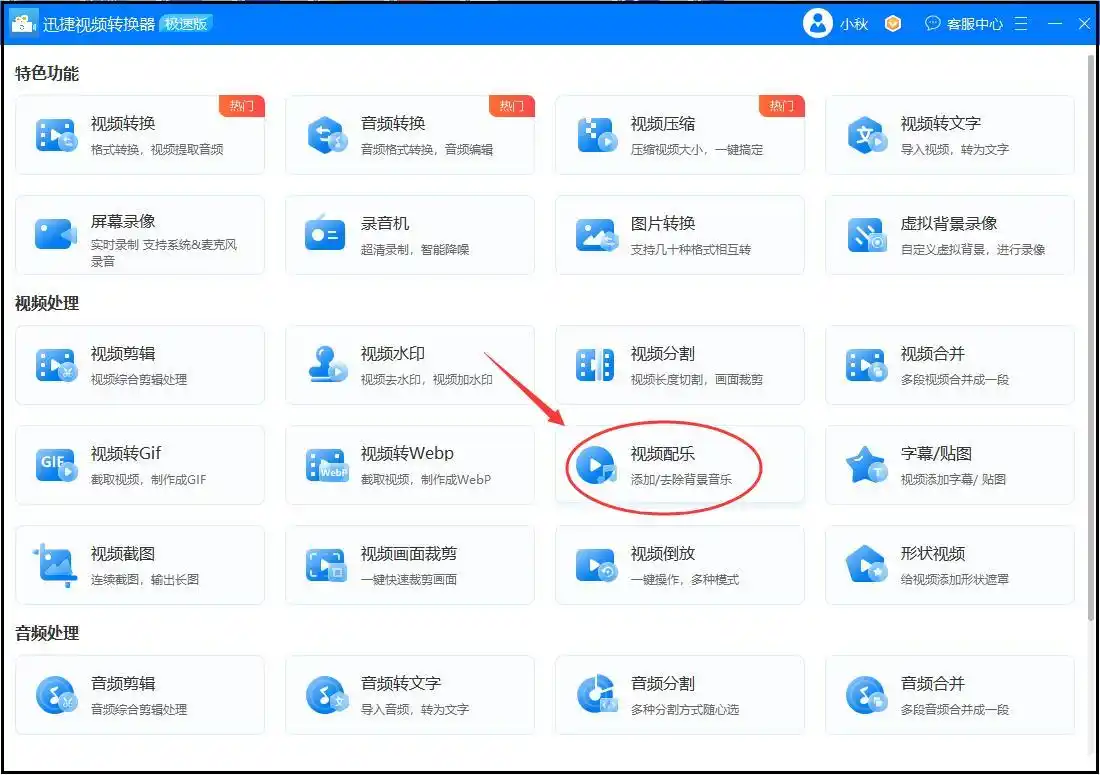Image resolution: width=1100 pixels, height=775 pixels.
Task: Open the hamburger menu in title bar
Action: coord(1020,23)
